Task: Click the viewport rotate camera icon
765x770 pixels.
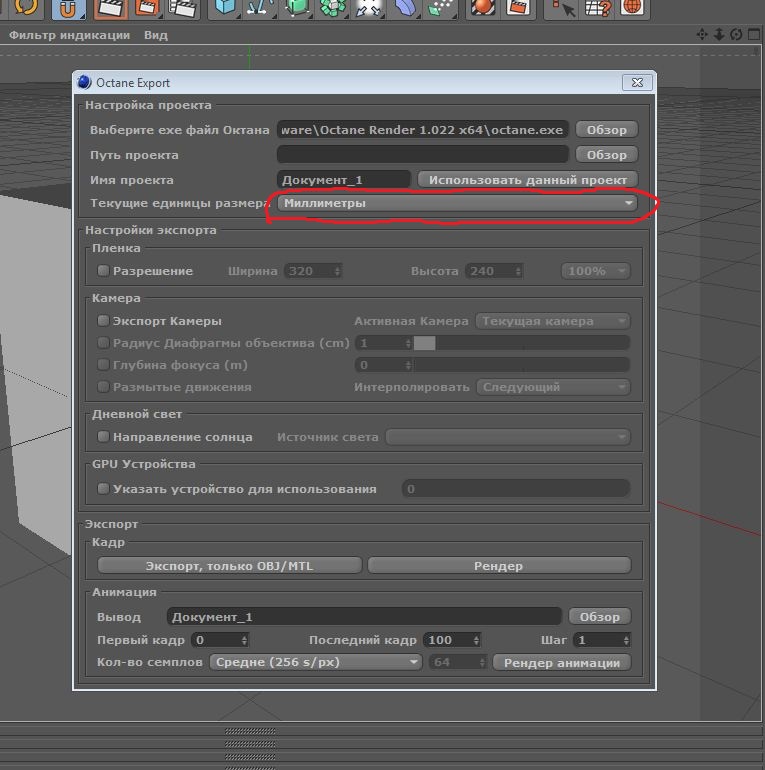Action: coord(736,34)
